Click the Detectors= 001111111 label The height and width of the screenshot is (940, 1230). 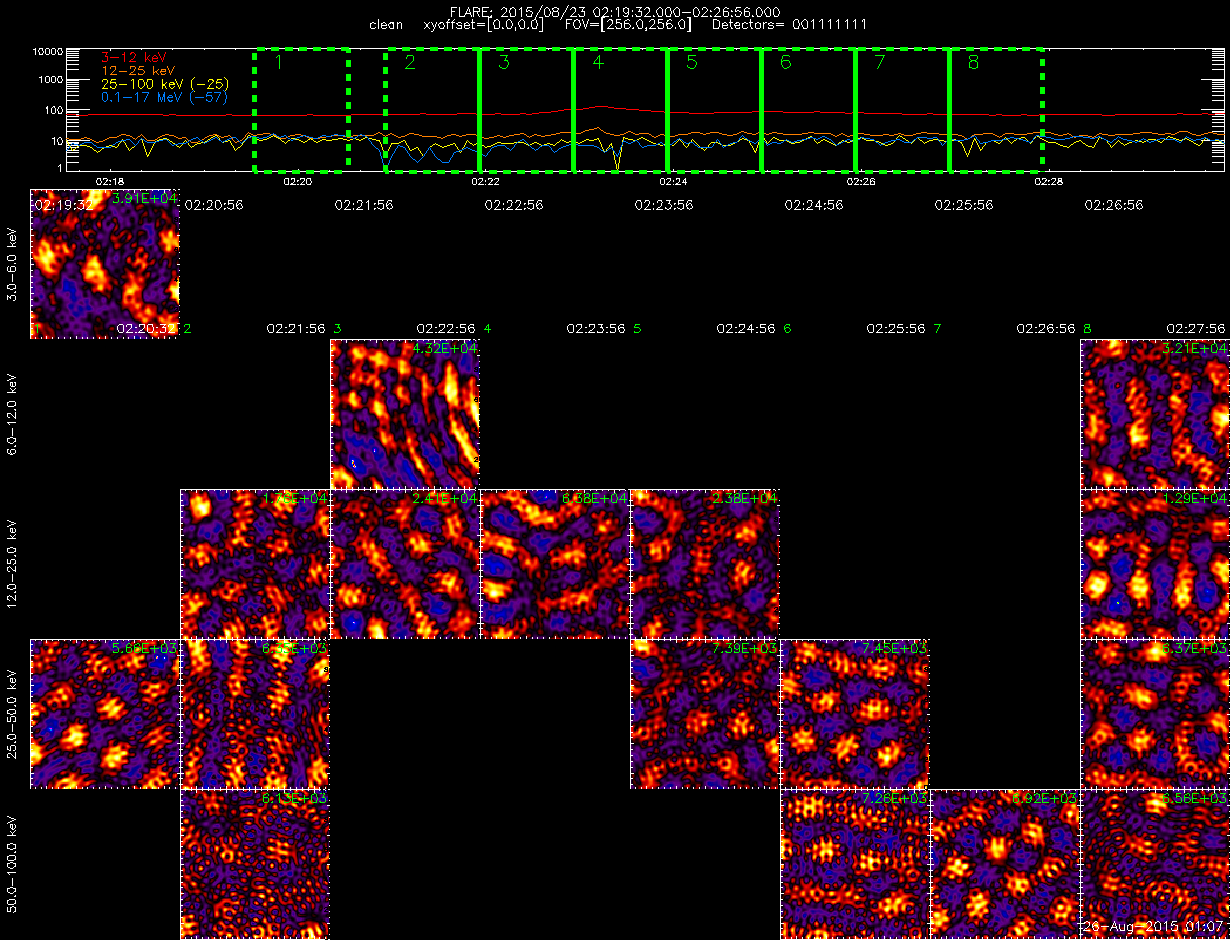click(788, 24)
